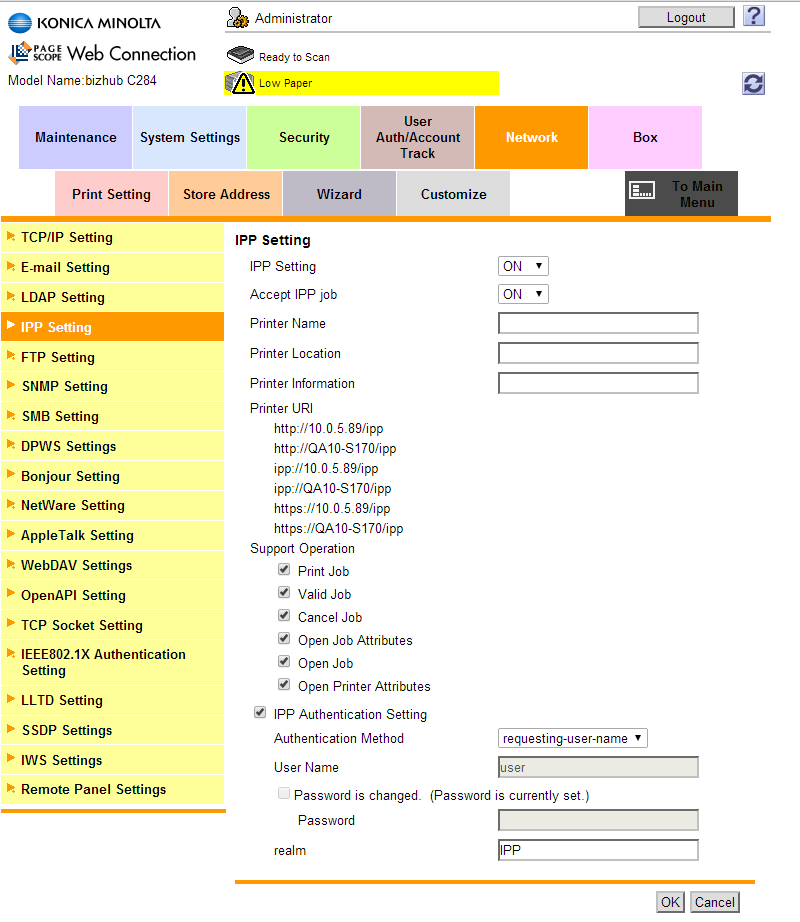Image resolution: width=800 pixels, height=922 pixels.
Task: Open the IPP Setting ON dropdown
Action: 522,265
